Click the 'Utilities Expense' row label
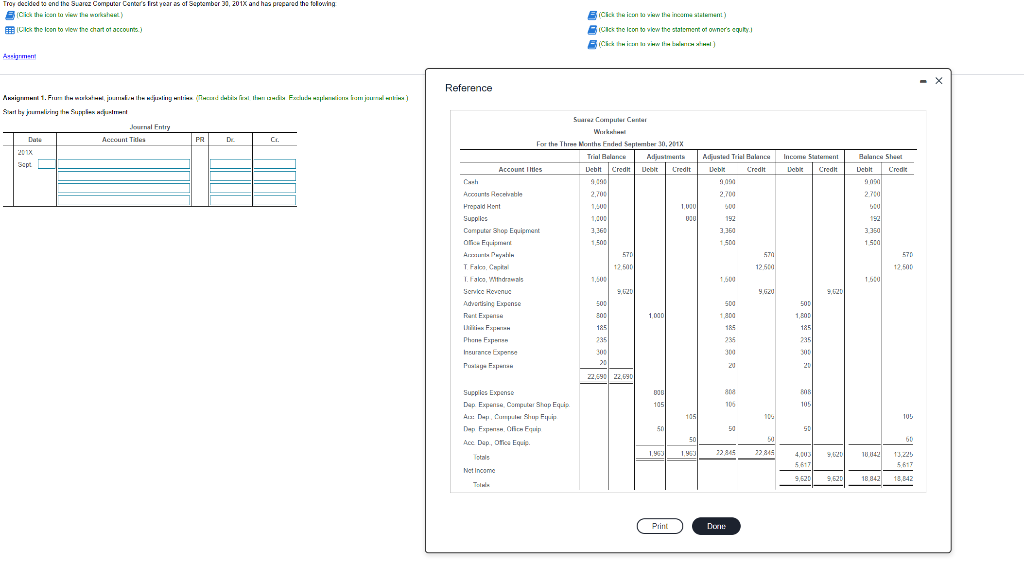This screenshot has height=566, width=1024. pos(487,328)
